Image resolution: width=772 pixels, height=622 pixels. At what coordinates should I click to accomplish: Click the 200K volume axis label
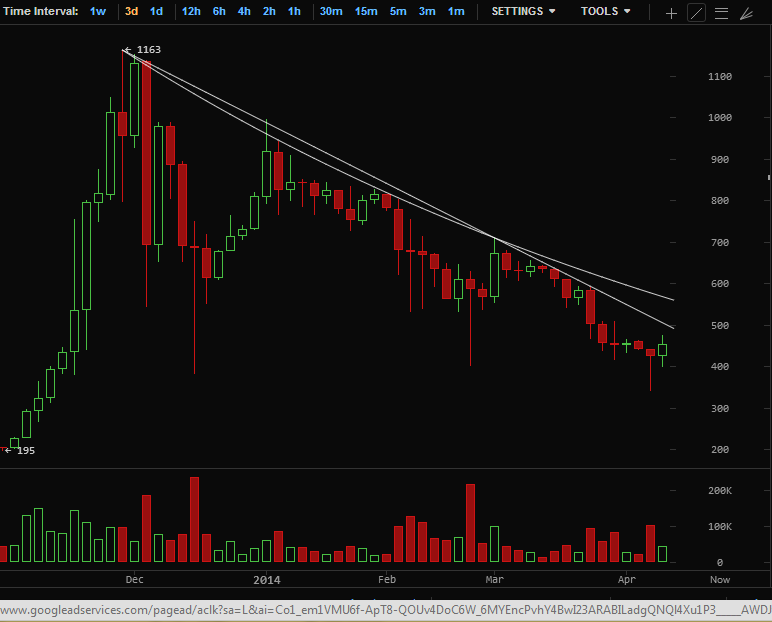pyautogui.click(x=720, y=491)
